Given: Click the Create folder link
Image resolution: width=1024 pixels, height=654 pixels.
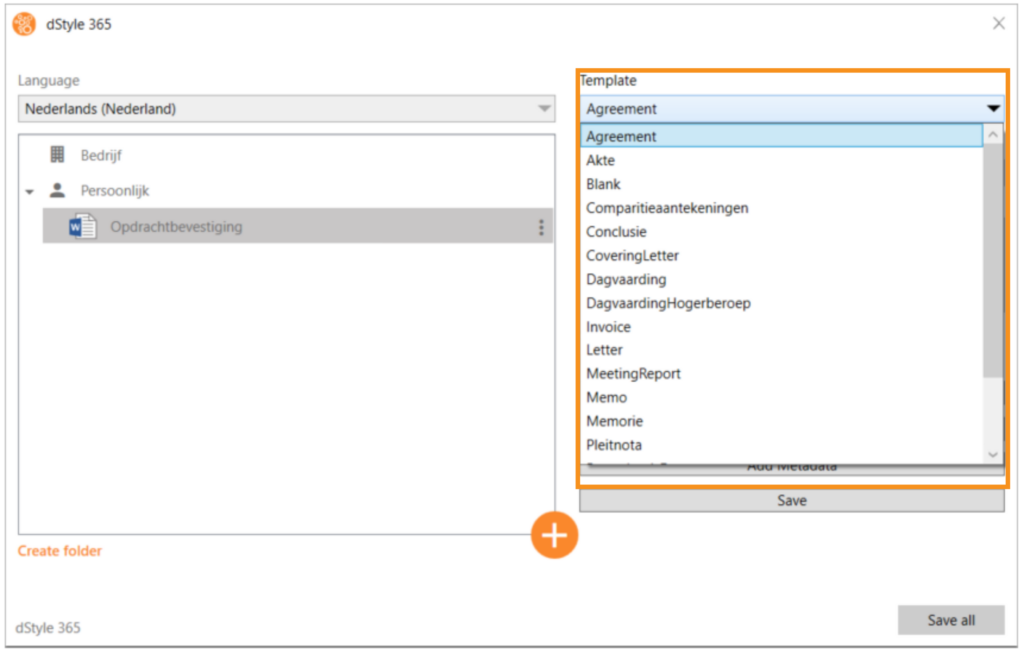Looking at the screenshot, I should 59,551.
